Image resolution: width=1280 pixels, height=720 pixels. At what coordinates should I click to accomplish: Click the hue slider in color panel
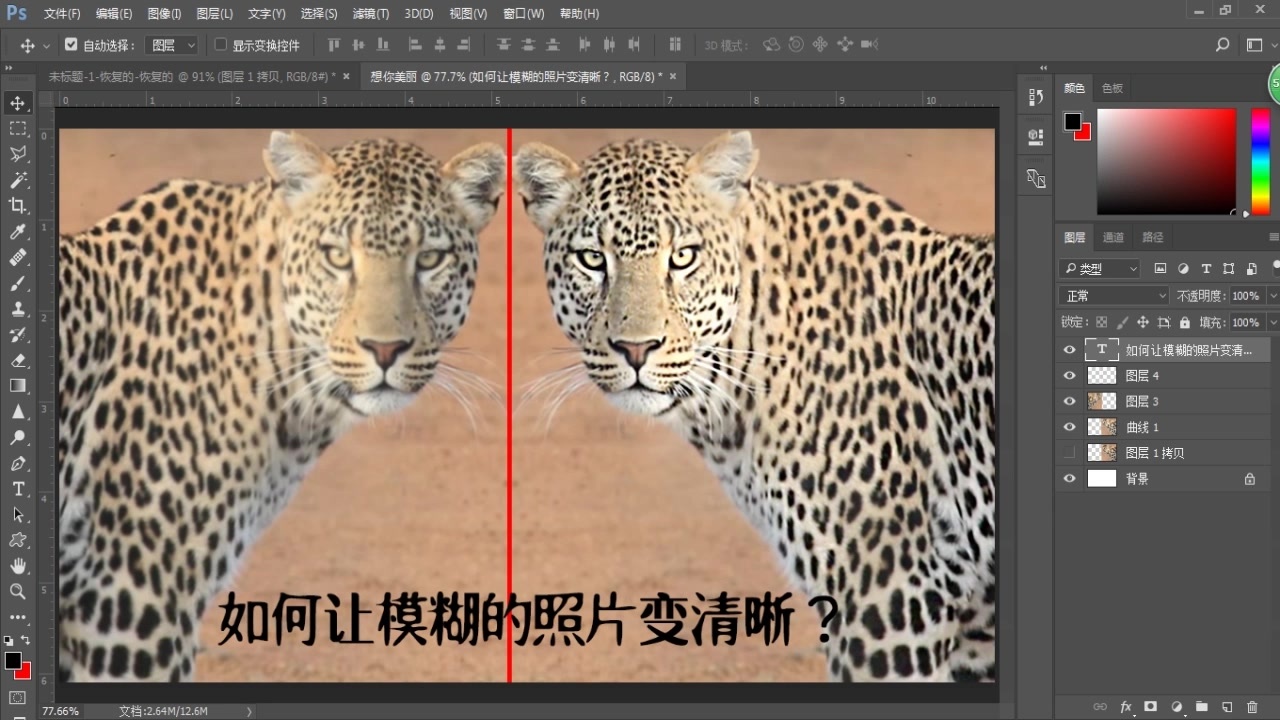pos(1260,160)
